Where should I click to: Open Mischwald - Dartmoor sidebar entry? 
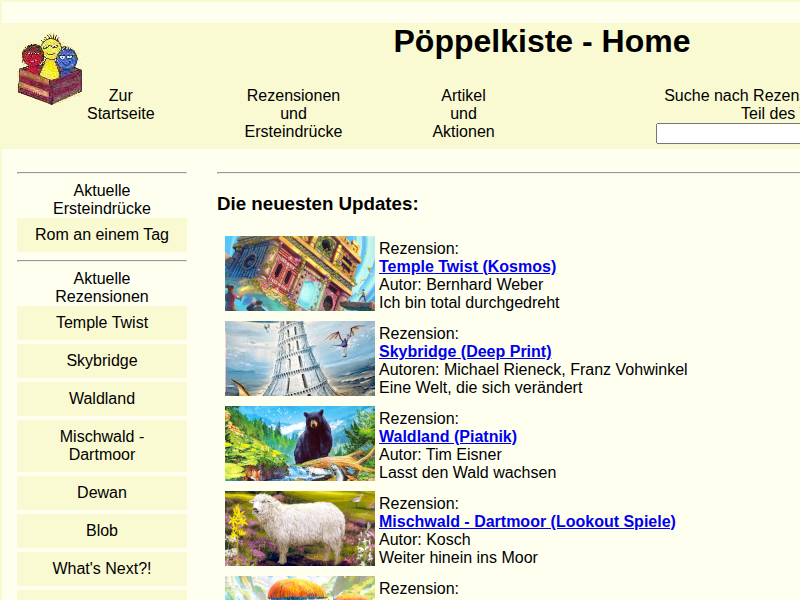(102, 446)
